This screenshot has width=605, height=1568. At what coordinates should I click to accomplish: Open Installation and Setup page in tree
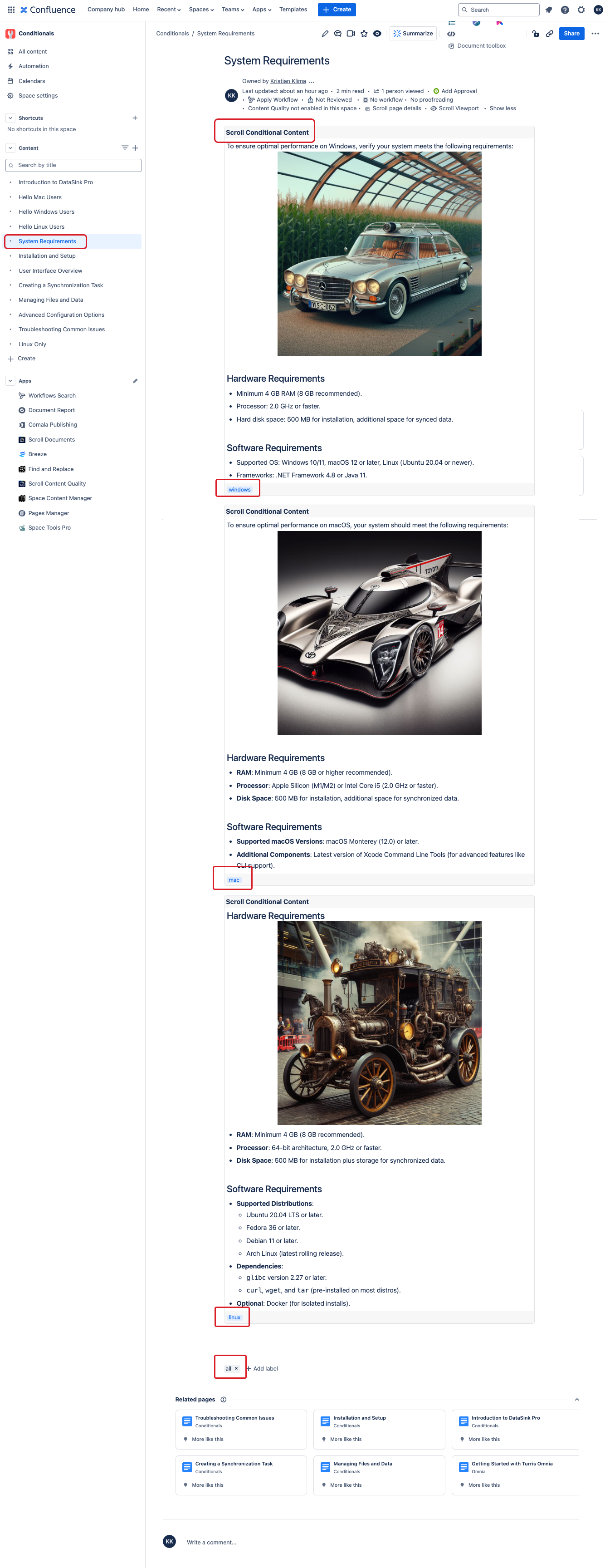(47, 256)
